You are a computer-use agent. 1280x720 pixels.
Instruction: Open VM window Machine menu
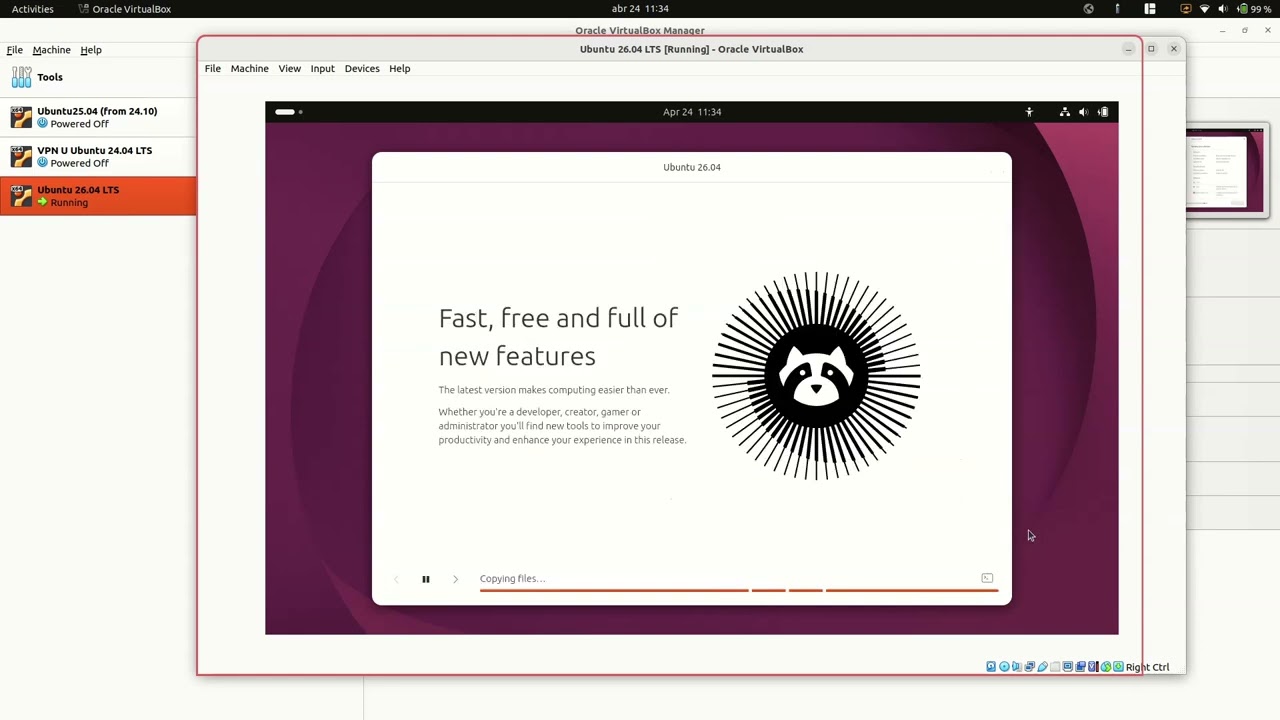249,68
